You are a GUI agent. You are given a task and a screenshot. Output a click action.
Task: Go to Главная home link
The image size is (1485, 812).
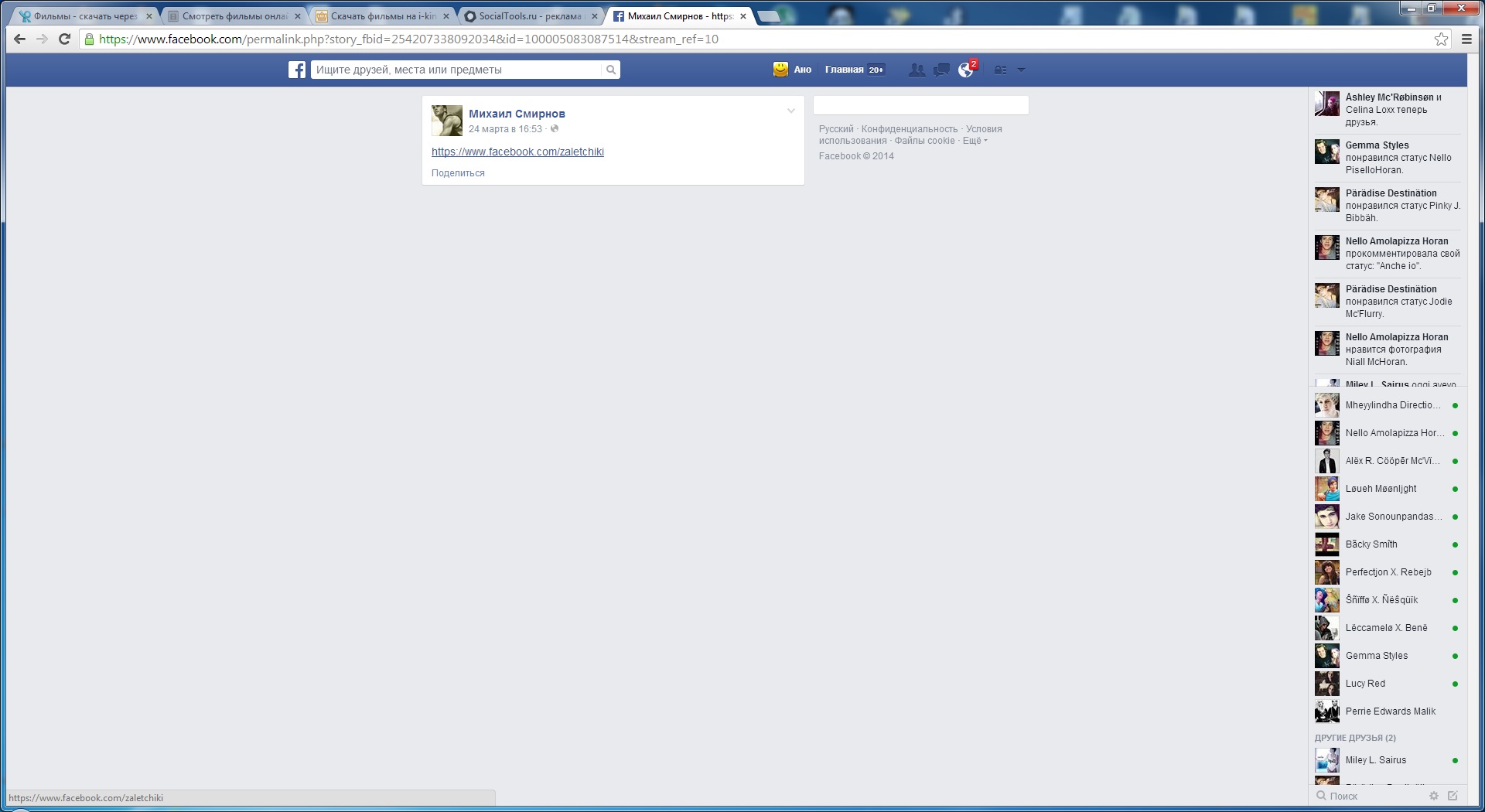(844, 70)
